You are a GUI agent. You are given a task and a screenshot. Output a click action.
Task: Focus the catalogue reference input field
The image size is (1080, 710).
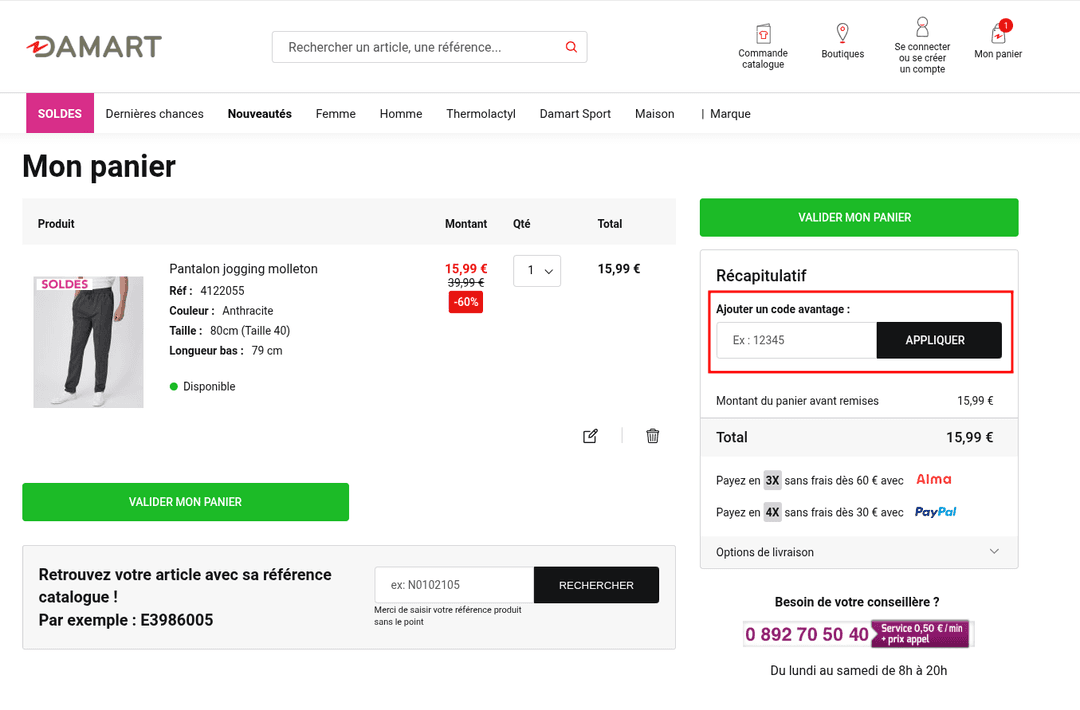[454, 585]
